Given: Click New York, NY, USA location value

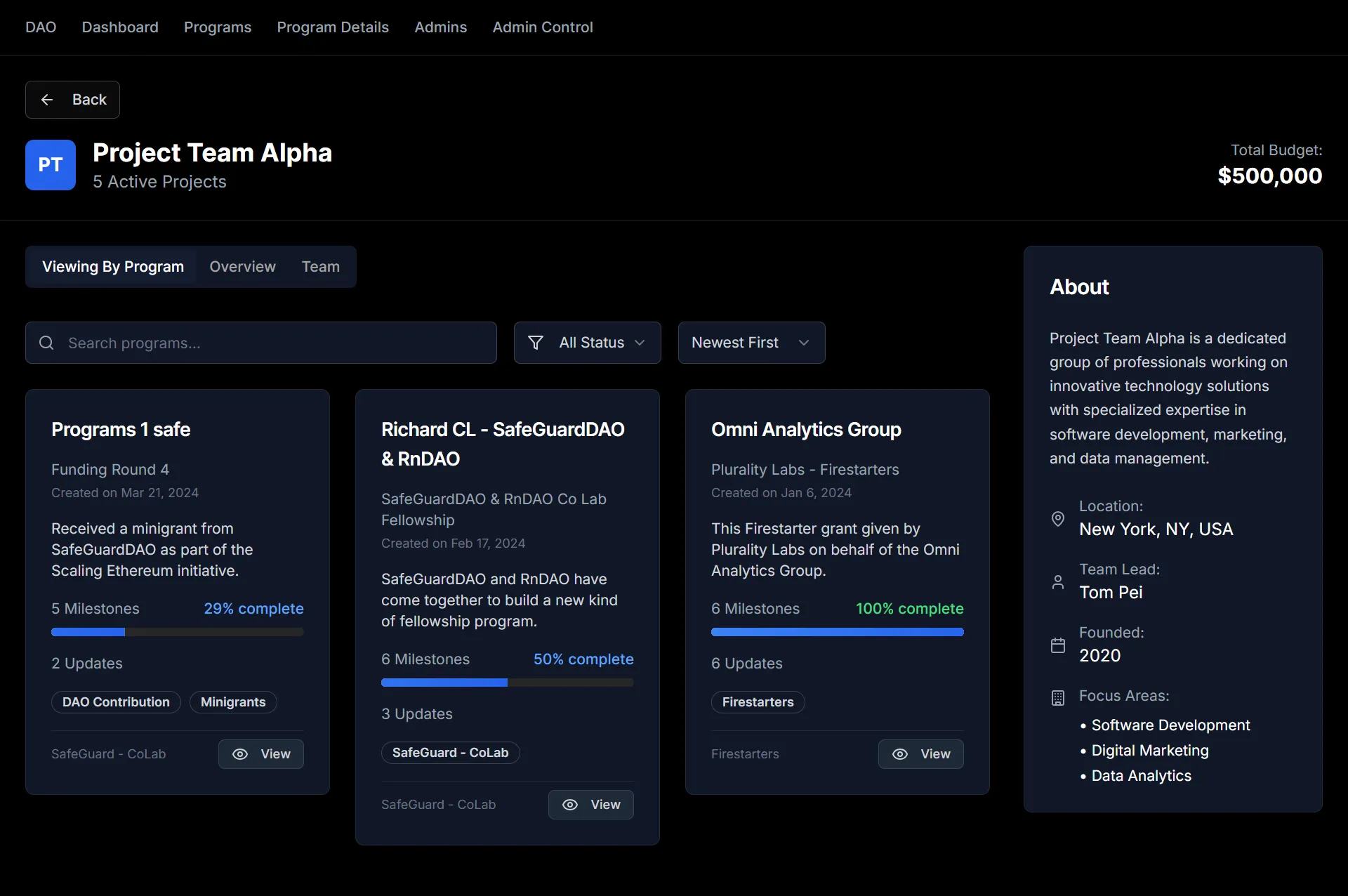Looking at the screenshot, I should tap(1156, 529).
